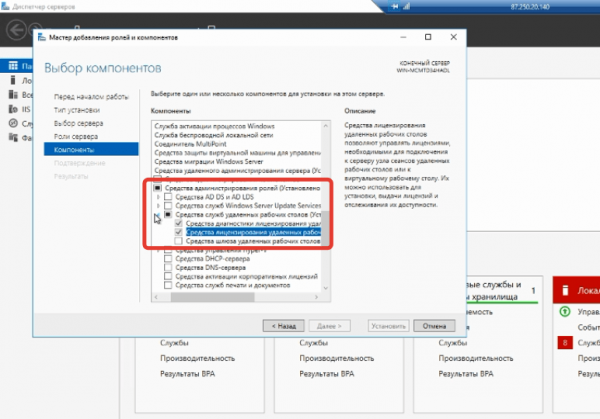Check Средства AD DS и AD LDS
Screen dimensions: 600x419
coord(168,197)
